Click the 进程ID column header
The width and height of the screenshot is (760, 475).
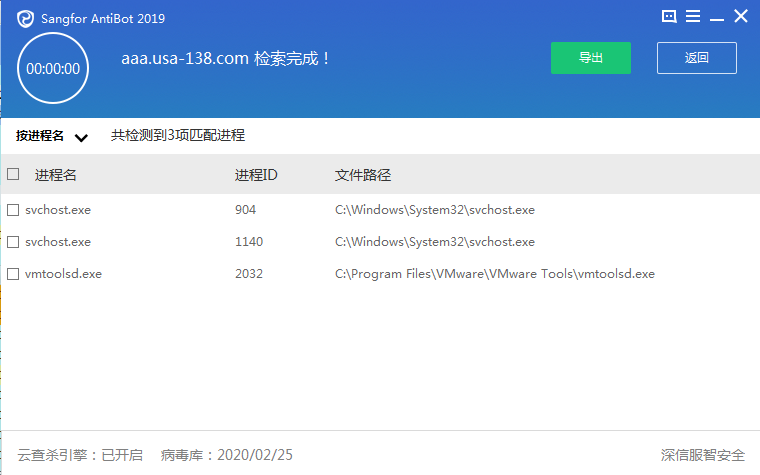(x=256, y=175)
